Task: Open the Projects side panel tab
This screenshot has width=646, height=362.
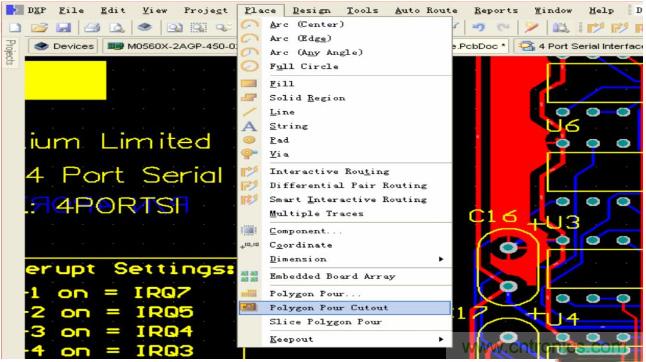Action: pyautogui.click(x=11, y=52)
